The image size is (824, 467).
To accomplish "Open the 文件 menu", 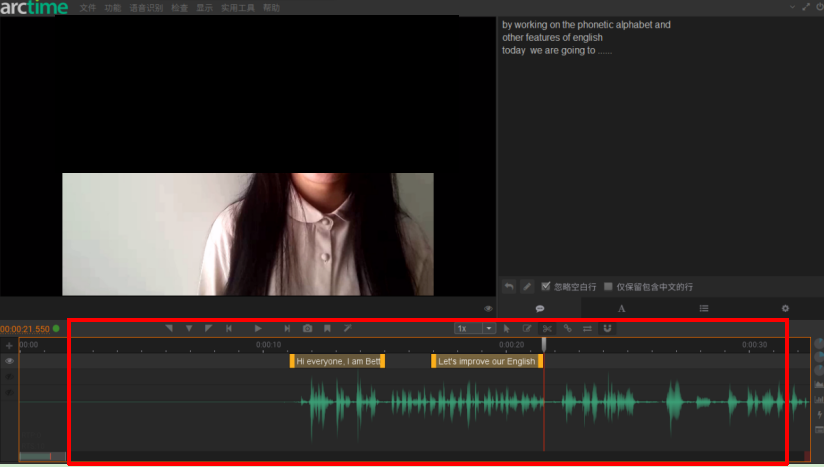I will coord(88,7).
